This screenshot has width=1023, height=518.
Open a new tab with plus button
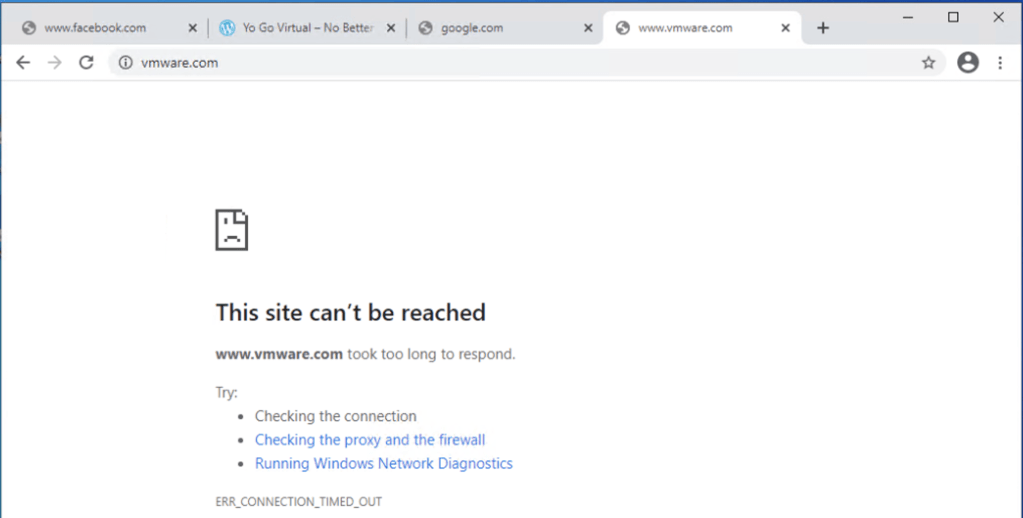(x=823, y=28)
